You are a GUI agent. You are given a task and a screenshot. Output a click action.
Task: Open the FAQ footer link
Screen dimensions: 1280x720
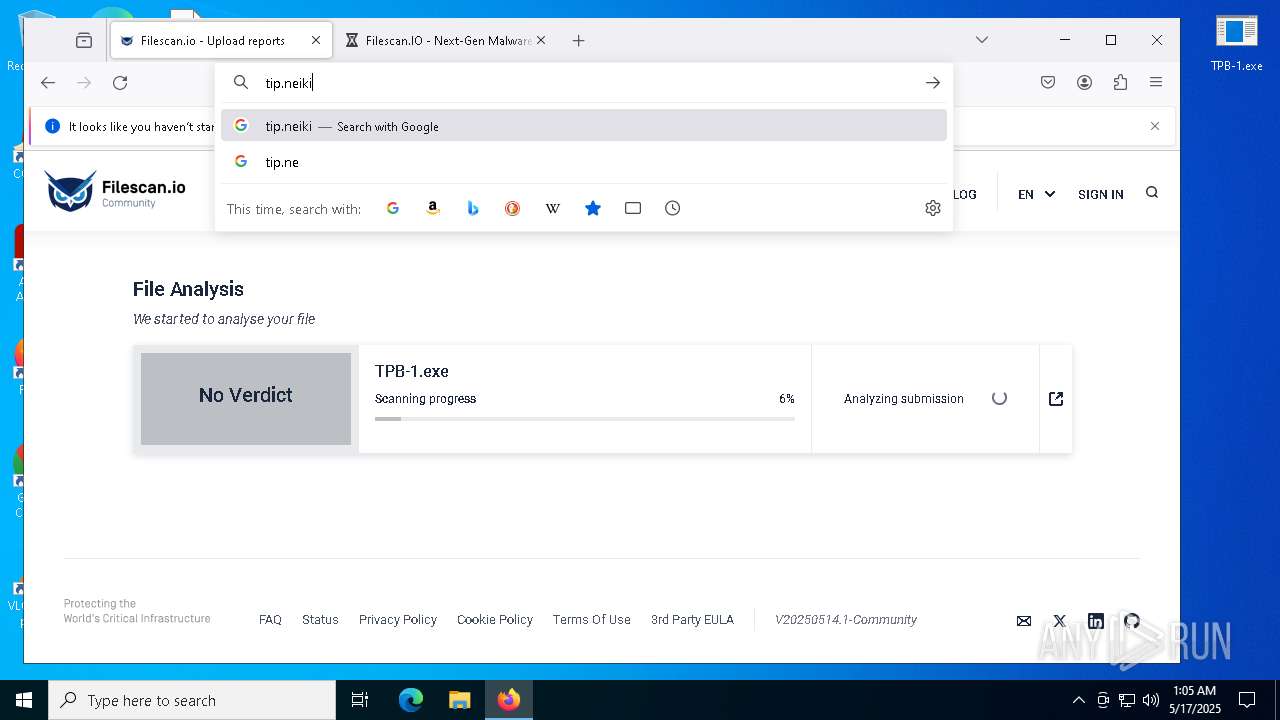[270, 619]
